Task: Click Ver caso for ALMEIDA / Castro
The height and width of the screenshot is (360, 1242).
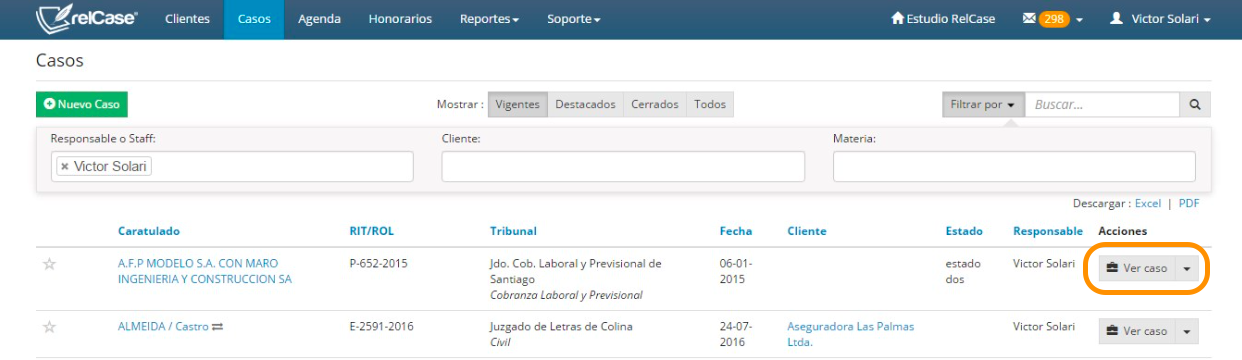Action: tap(1137, 331)
